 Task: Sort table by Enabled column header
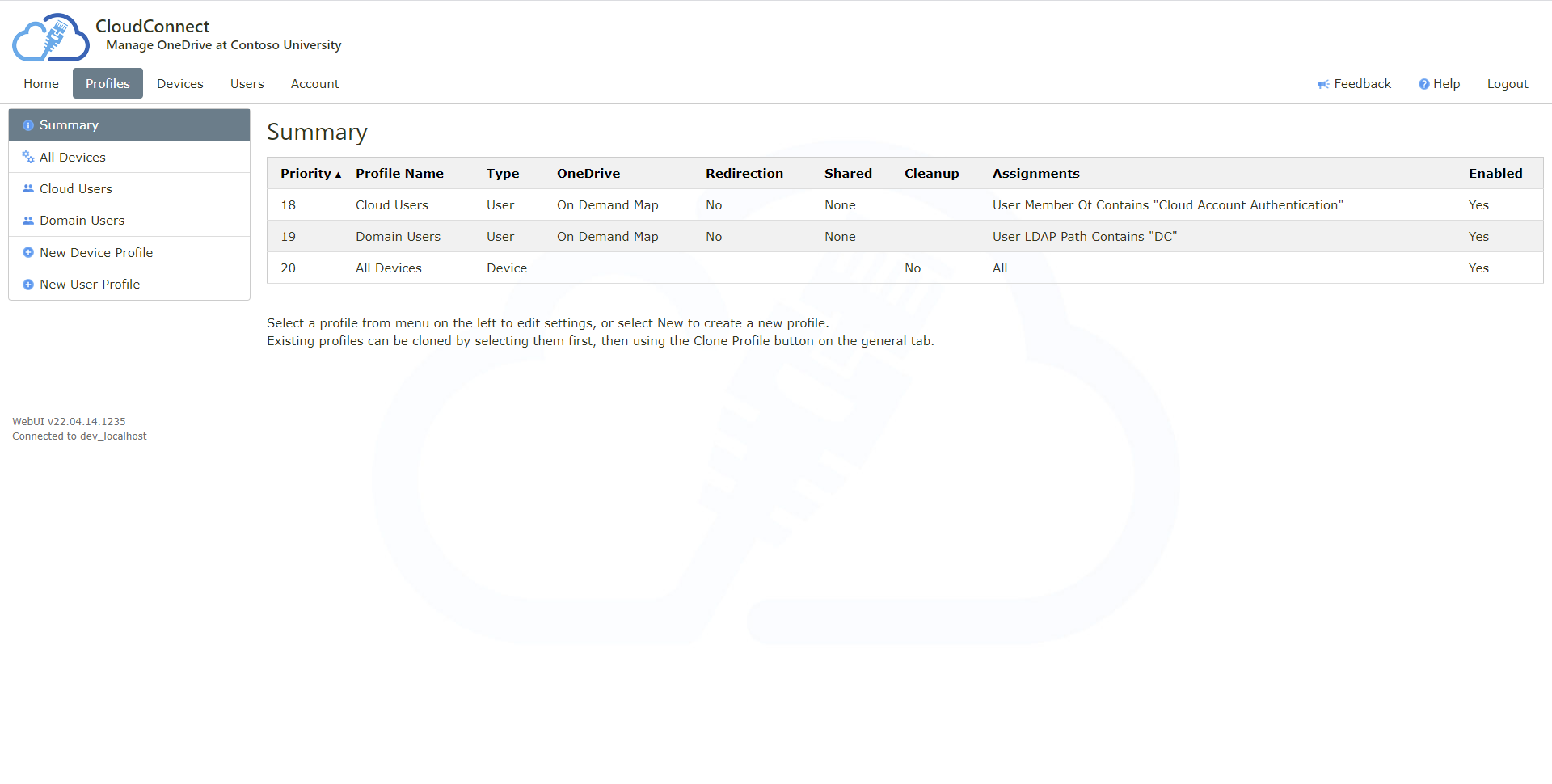coord(1495,174)
